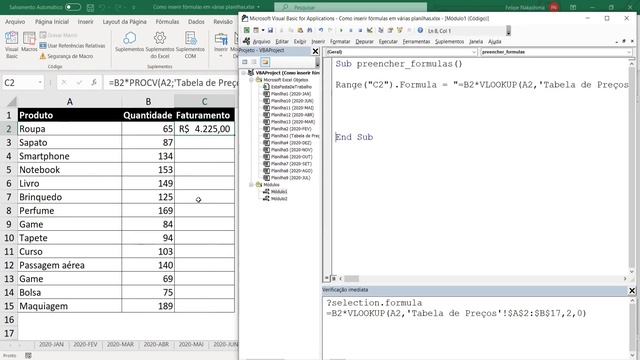Open the Name Box dropdown arrow
The width and height of the screenshot is (640, 360).
pyautogui.click(x=40, y=82)
